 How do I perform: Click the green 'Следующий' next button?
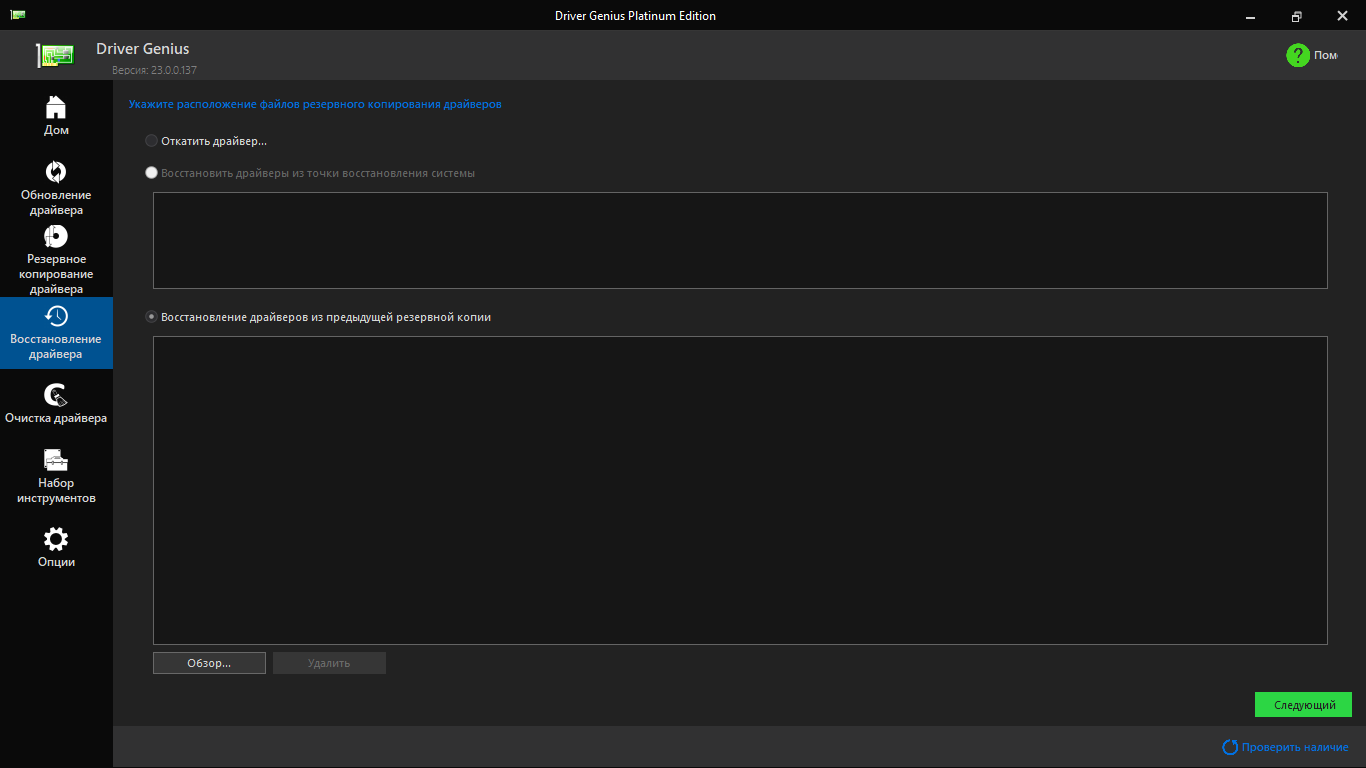tap(1303, 705)
